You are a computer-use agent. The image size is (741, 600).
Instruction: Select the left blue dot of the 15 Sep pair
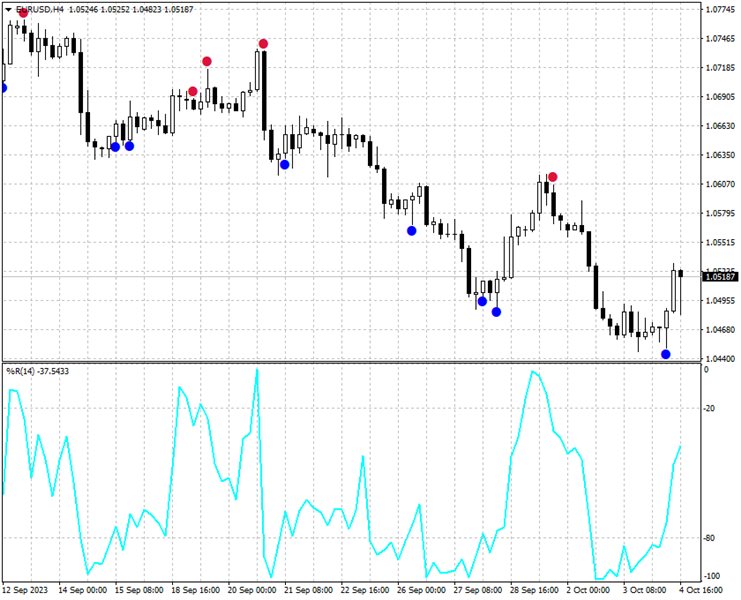pos(115,147)
